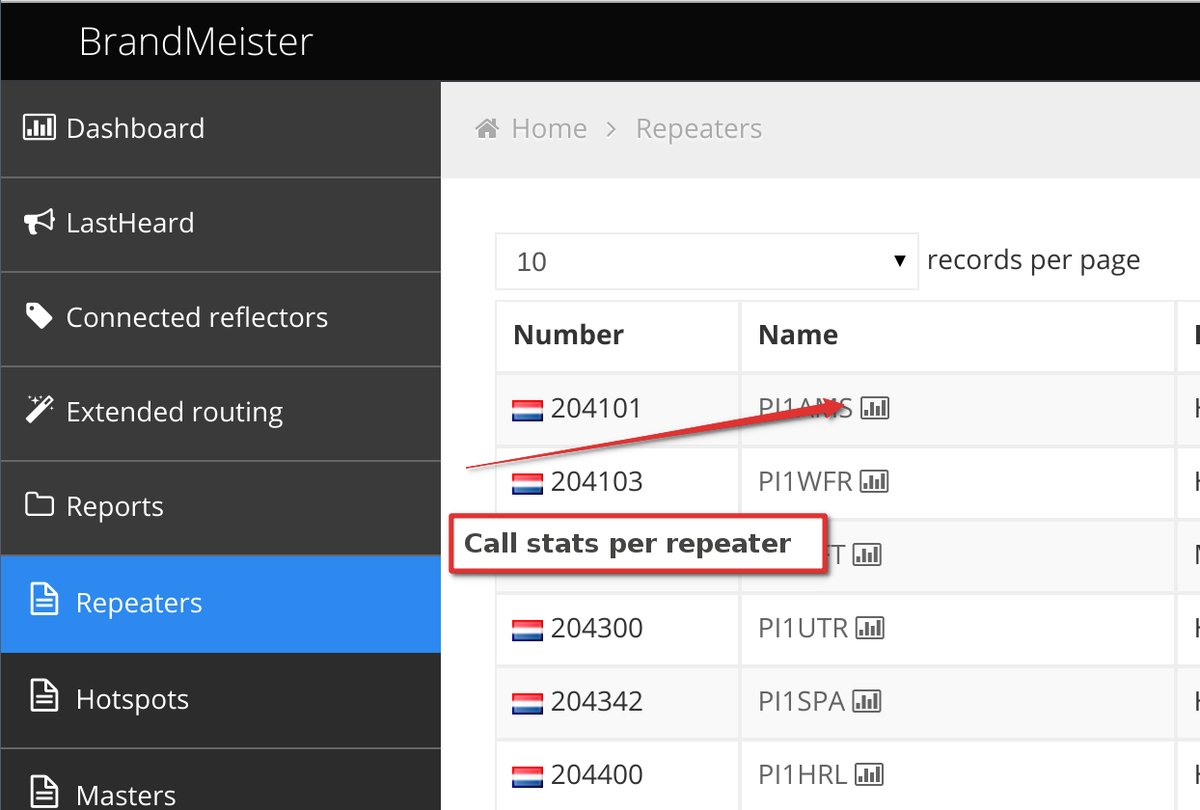Click the BrandMeister brand title
The width and height of the screenshot is (1200, 810).
196,41
